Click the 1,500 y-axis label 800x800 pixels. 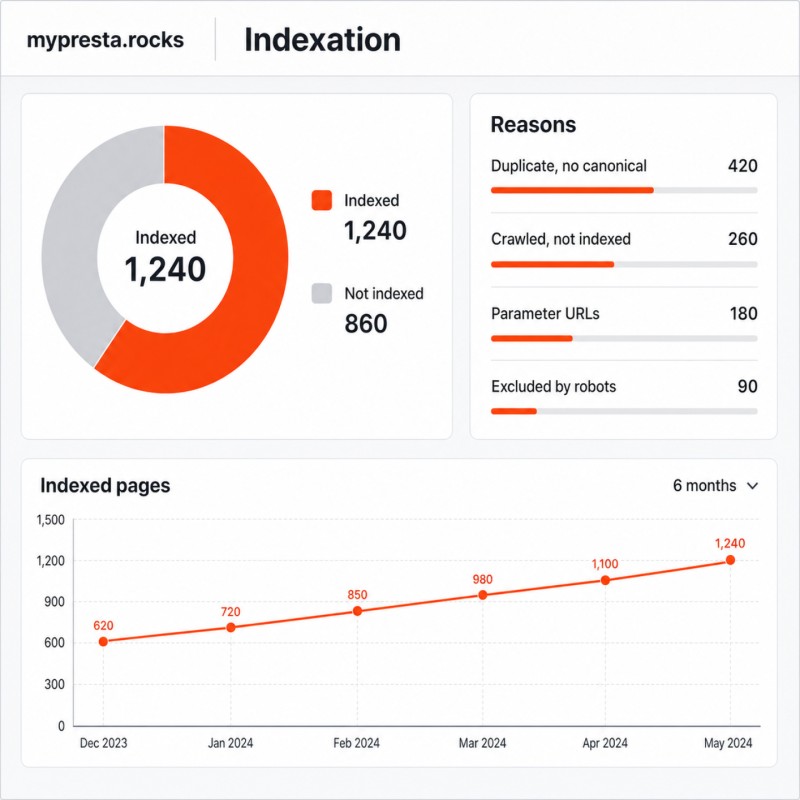pyautogui.click(x=51, y=520)
